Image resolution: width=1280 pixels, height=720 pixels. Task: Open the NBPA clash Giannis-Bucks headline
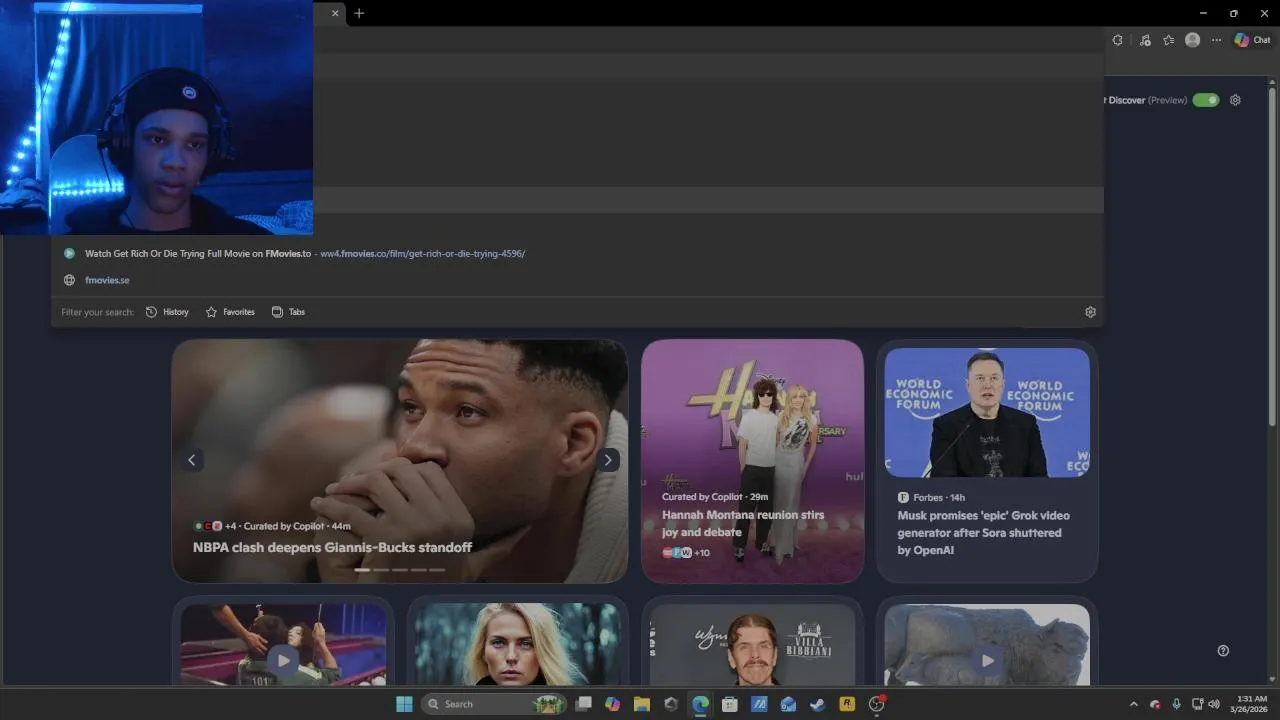pyautogui.click(x=332, y=547)
